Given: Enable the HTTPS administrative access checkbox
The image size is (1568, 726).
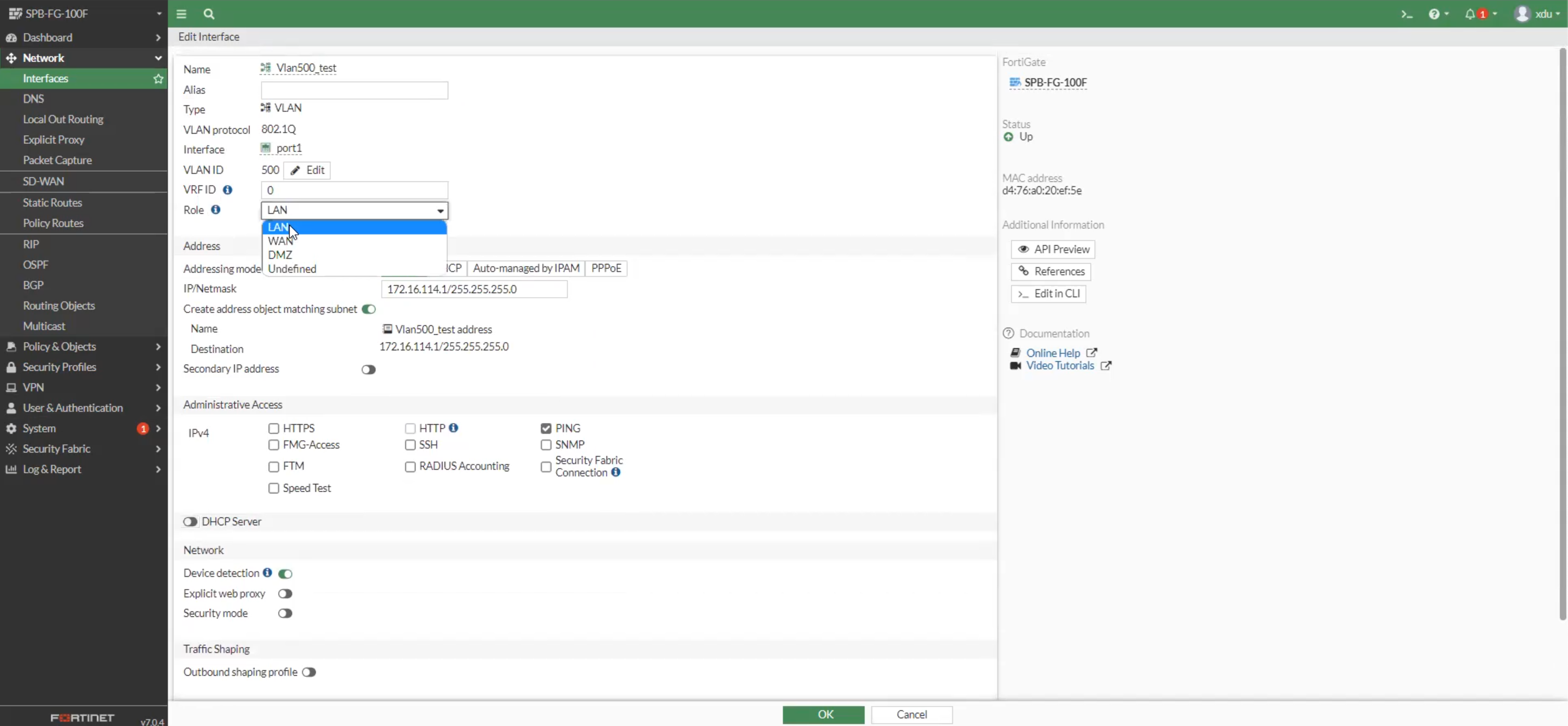Looking at the screenshot, I should tap(274, 428).
